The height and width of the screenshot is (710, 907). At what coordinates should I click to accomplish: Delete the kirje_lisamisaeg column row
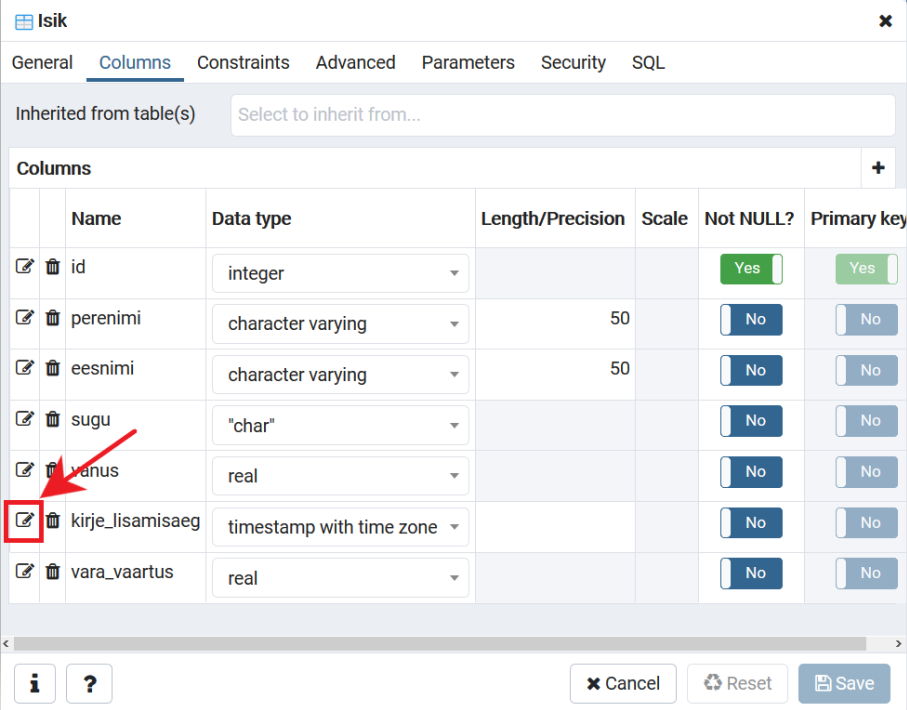pyautogui.click(x=53, y=520)
